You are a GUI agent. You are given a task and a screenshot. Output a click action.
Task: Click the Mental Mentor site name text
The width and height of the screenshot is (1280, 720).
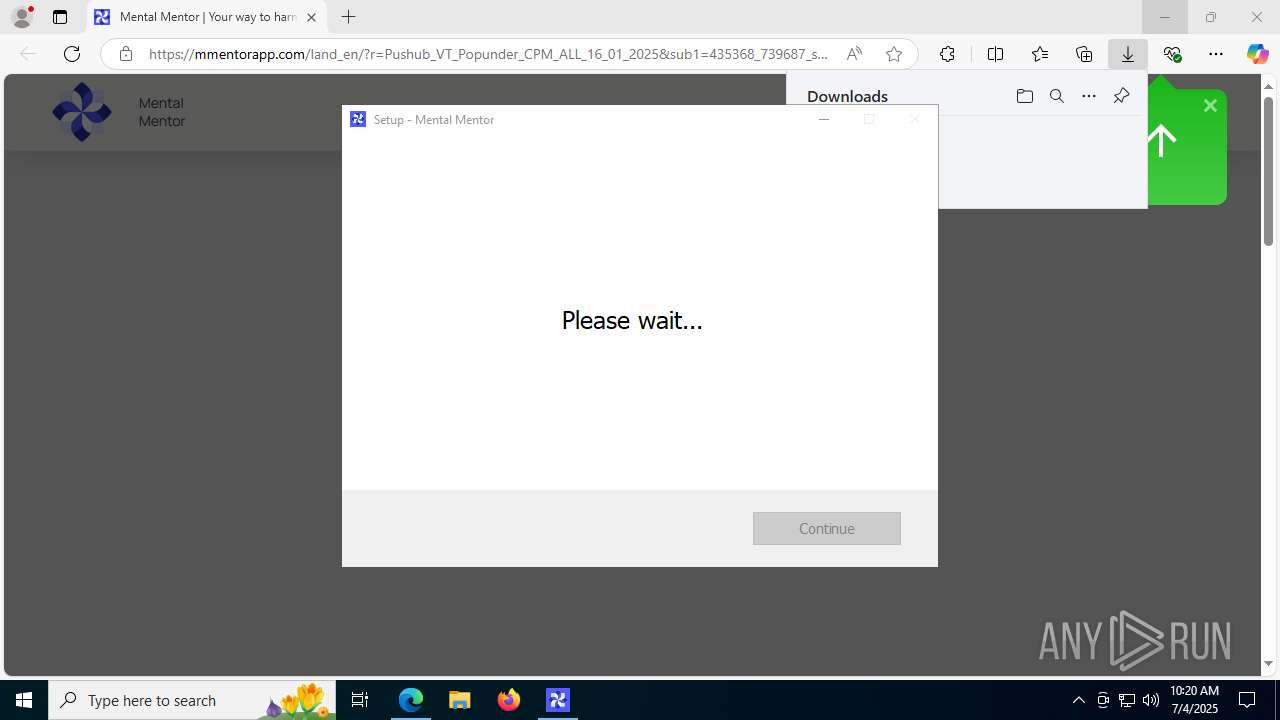161,112
